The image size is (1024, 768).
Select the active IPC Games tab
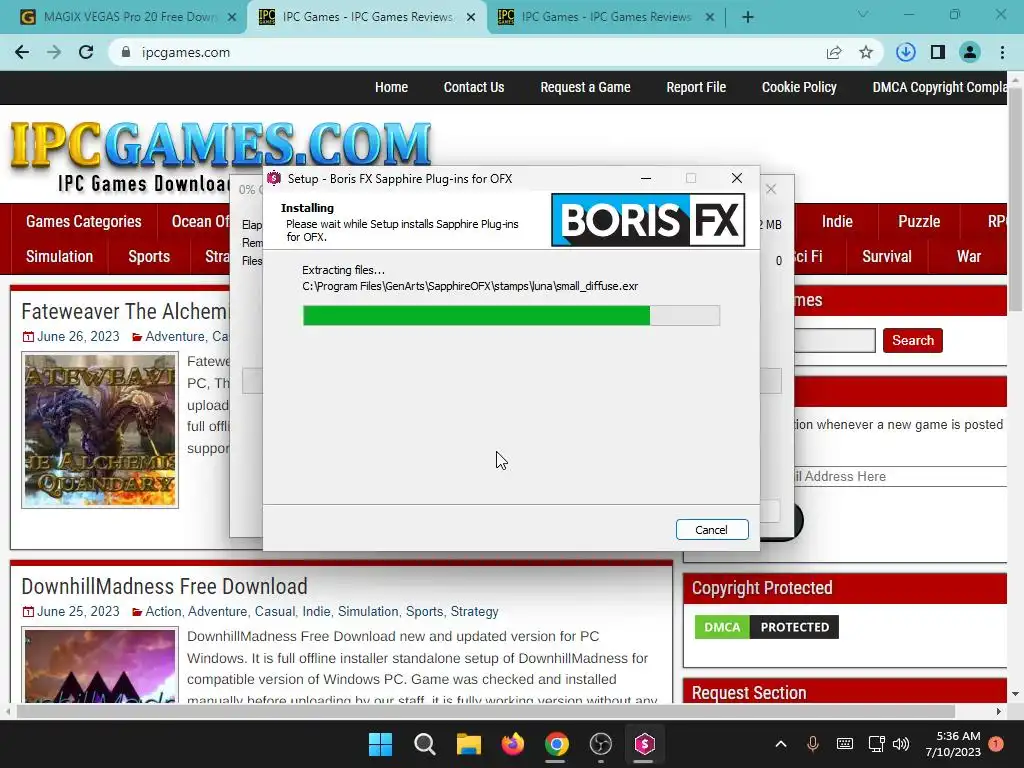pos(366,17)
